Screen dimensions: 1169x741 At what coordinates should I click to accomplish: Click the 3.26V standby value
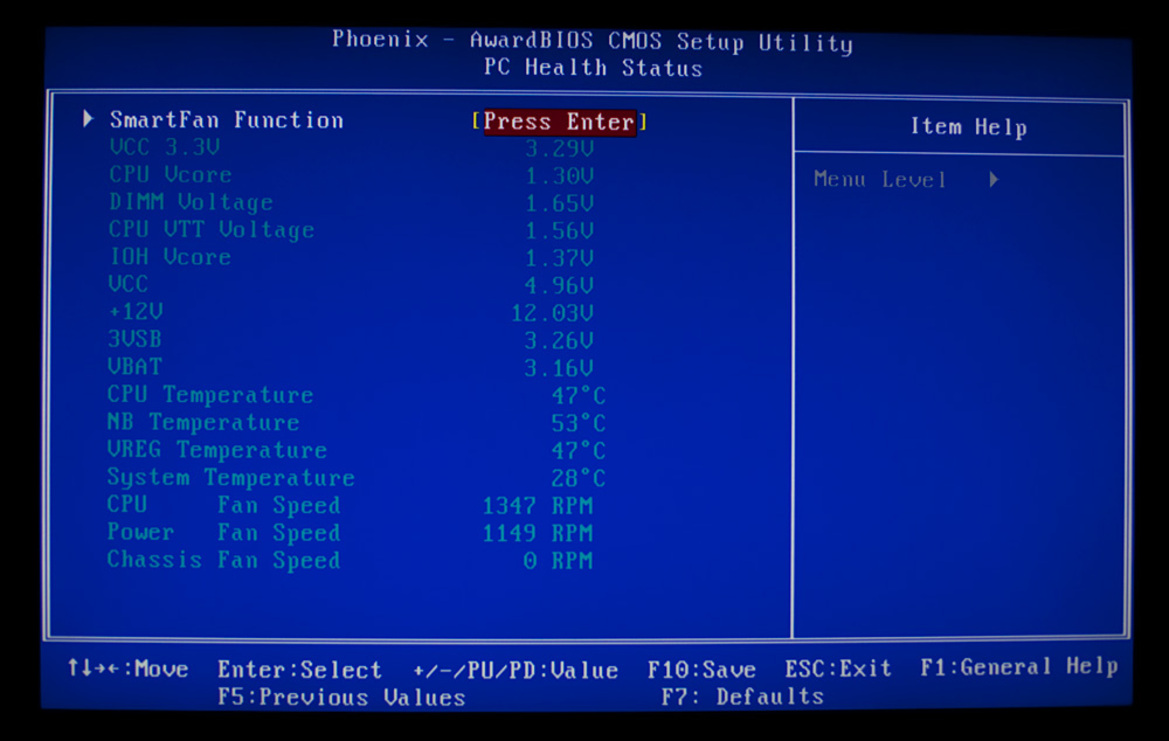[559, 341]
